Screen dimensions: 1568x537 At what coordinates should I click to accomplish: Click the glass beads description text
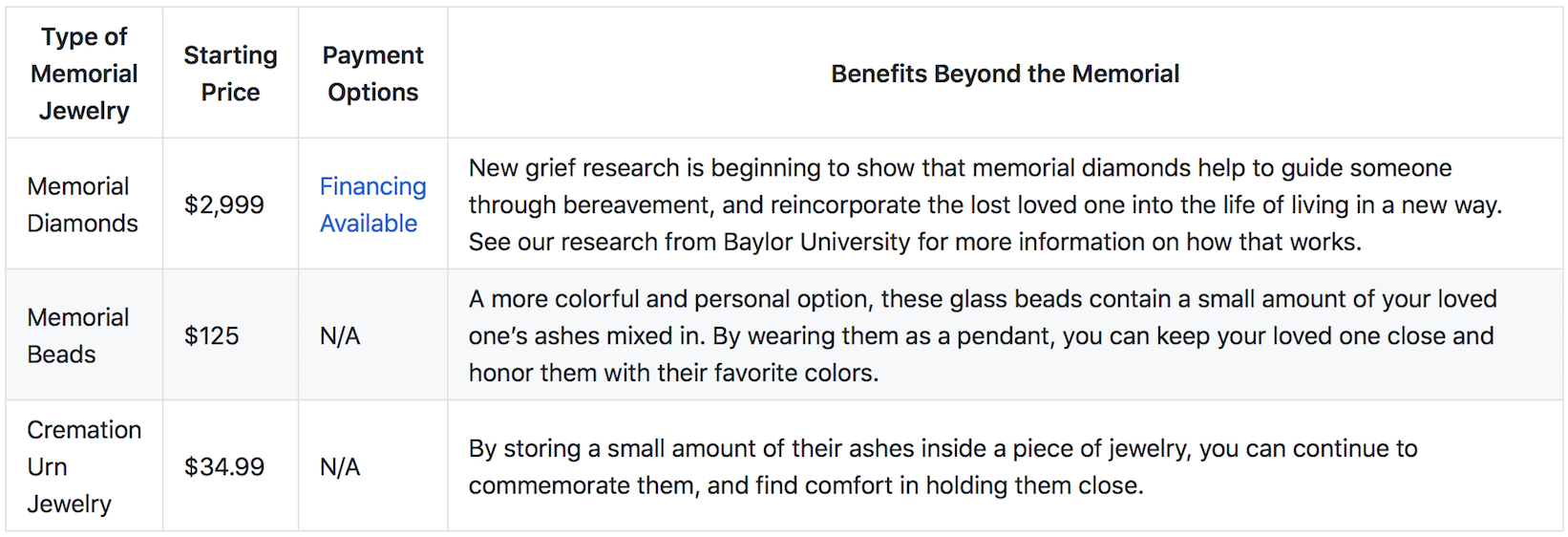983,335
